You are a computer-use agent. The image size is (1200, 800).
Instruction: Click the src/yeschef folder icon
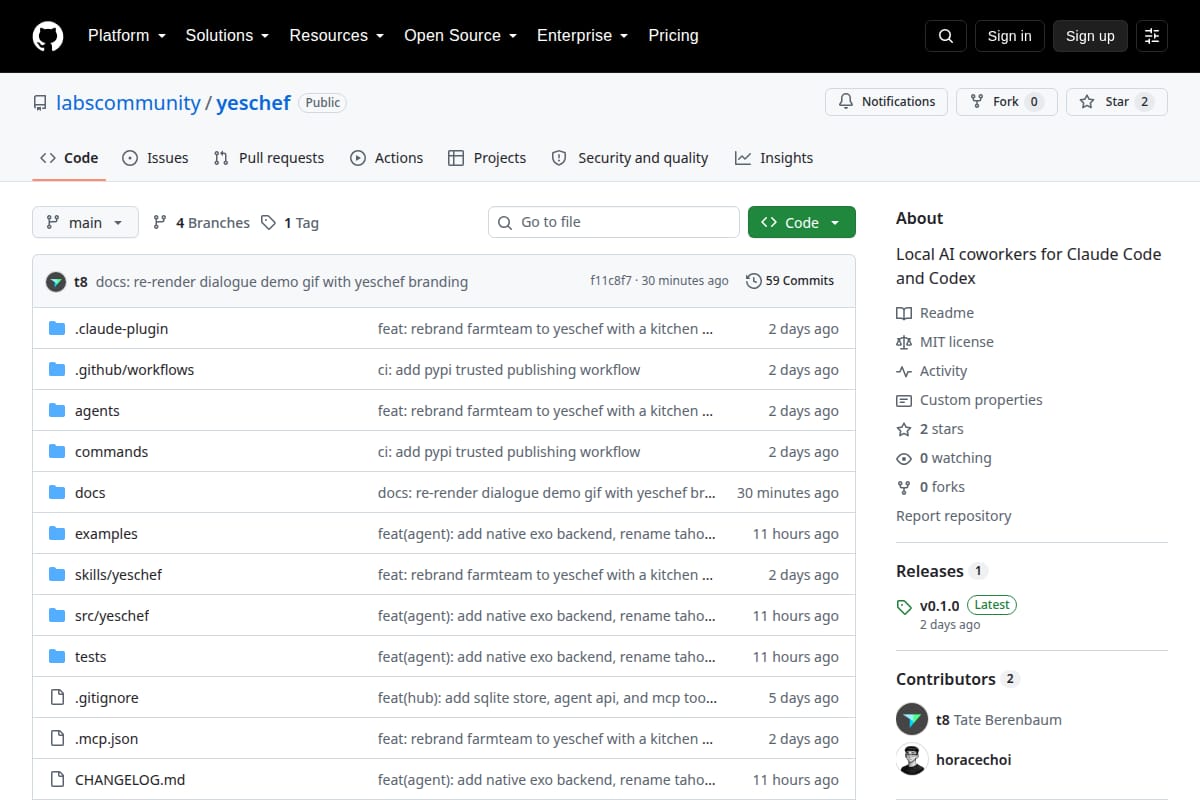coord(57,616)
